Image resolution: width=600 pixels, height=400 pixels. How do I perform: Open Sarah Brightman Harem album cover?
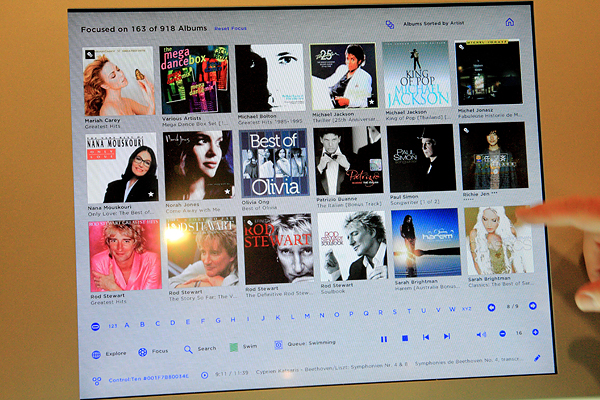click(426, 243)
